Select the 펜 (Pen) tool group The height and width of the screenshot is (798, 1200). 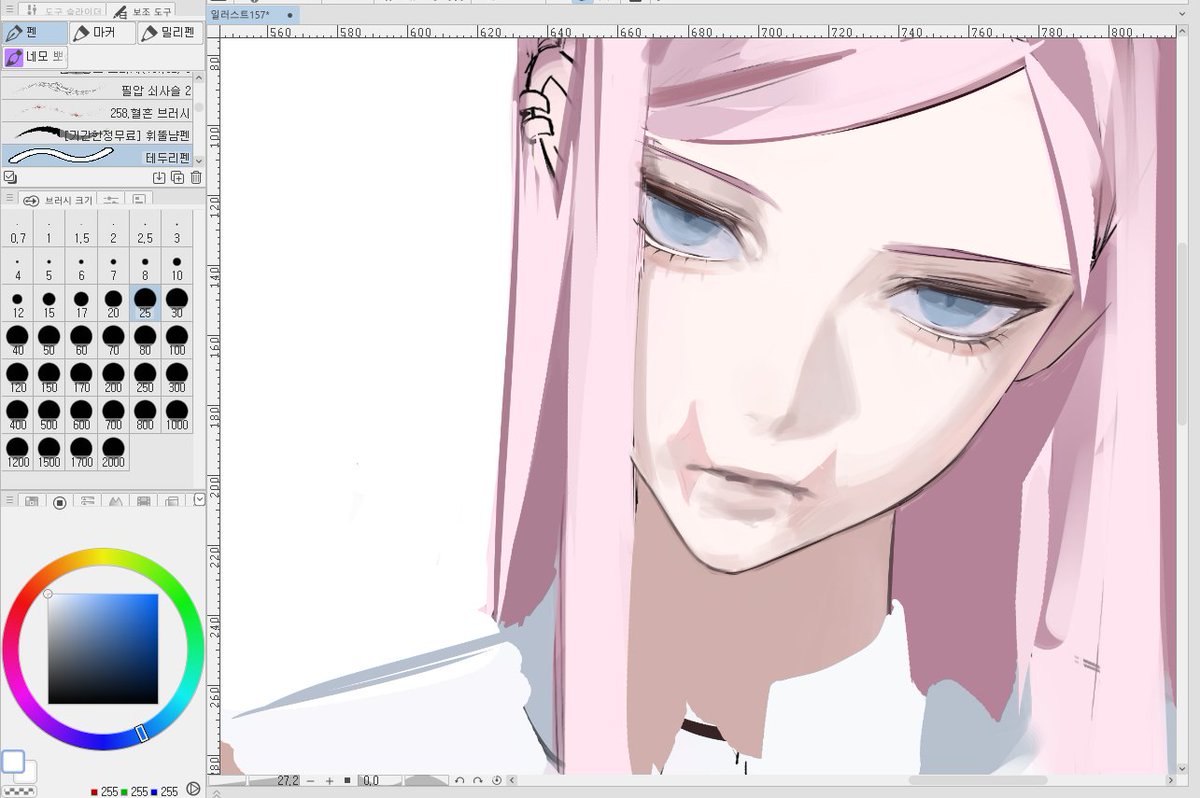(35, 33)
